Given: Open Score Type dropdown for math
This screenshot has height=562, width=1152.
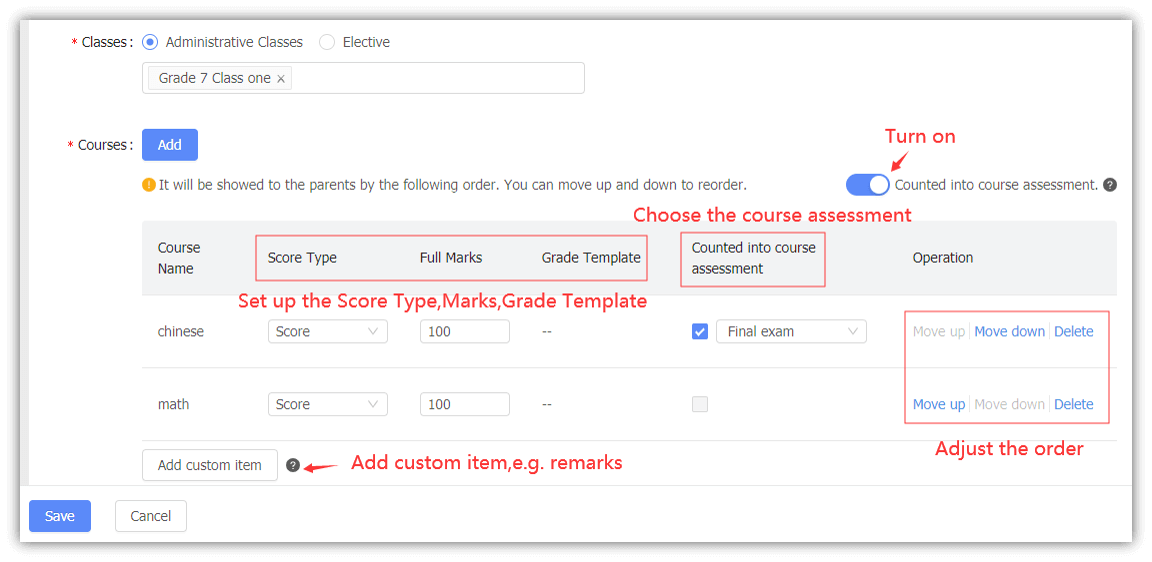Looking at the screenshot, I should 327,405.
